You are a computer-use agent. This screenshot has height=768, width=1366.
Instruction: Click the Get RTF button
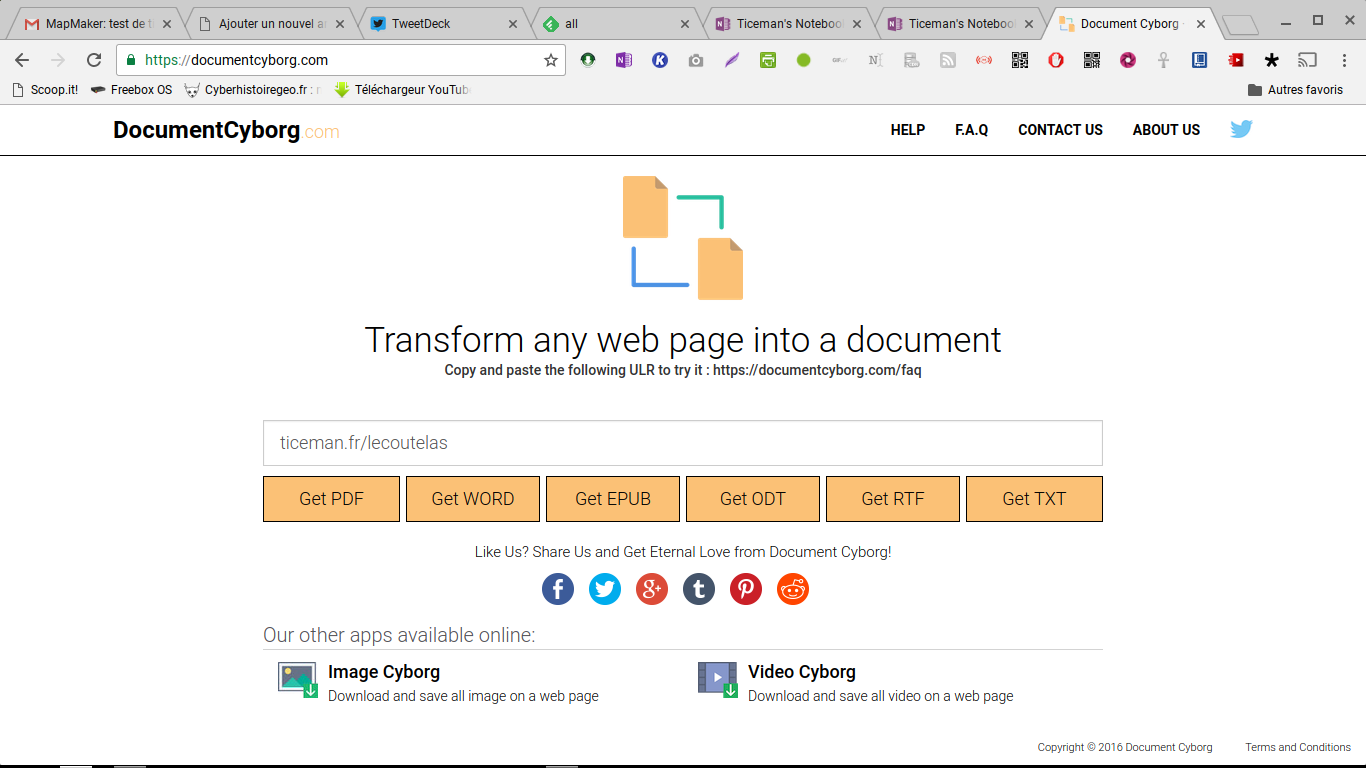893,499
